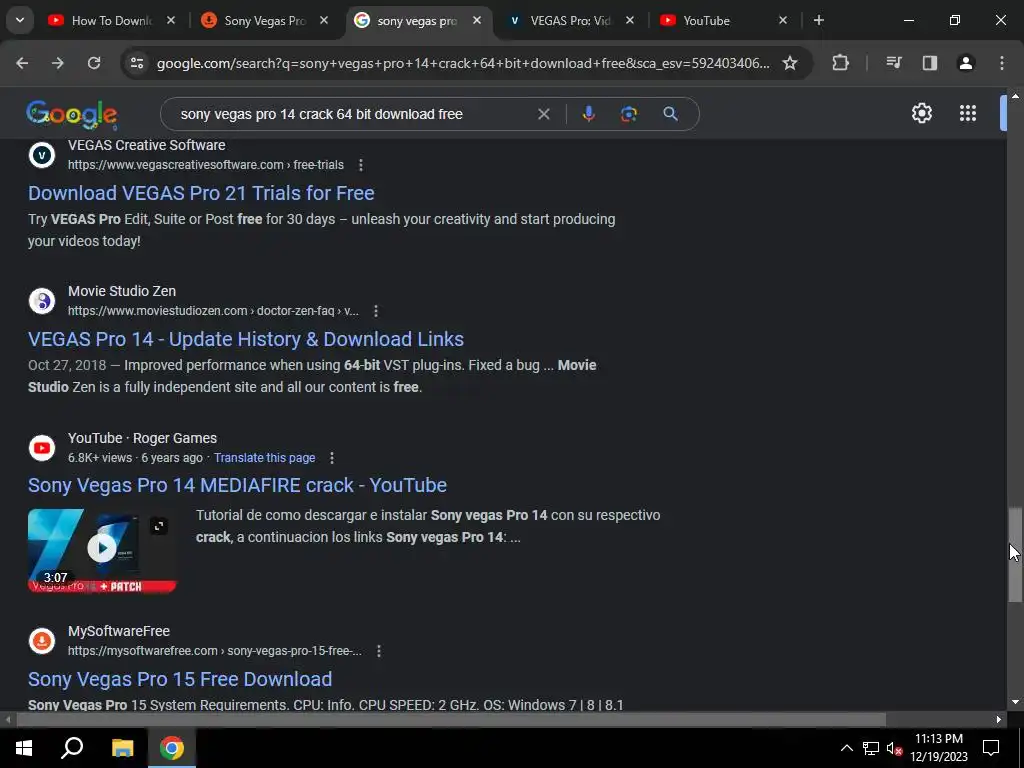1024x768 pixels.
Task: Open the Chrome three-dot menu
Action: (1001, 63)
